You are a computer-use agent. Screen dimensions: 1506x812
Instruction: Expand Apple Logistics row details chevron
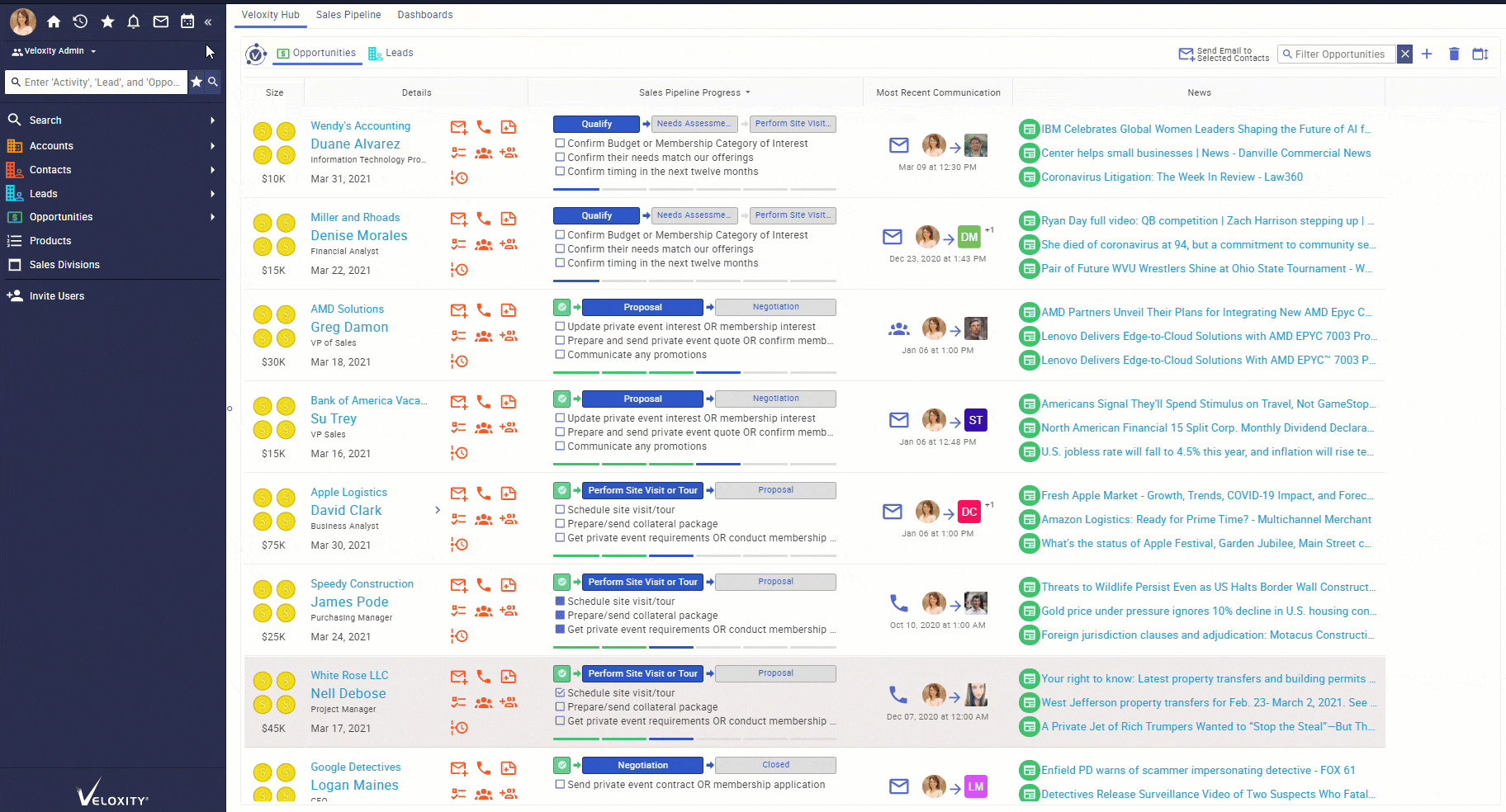438,510
